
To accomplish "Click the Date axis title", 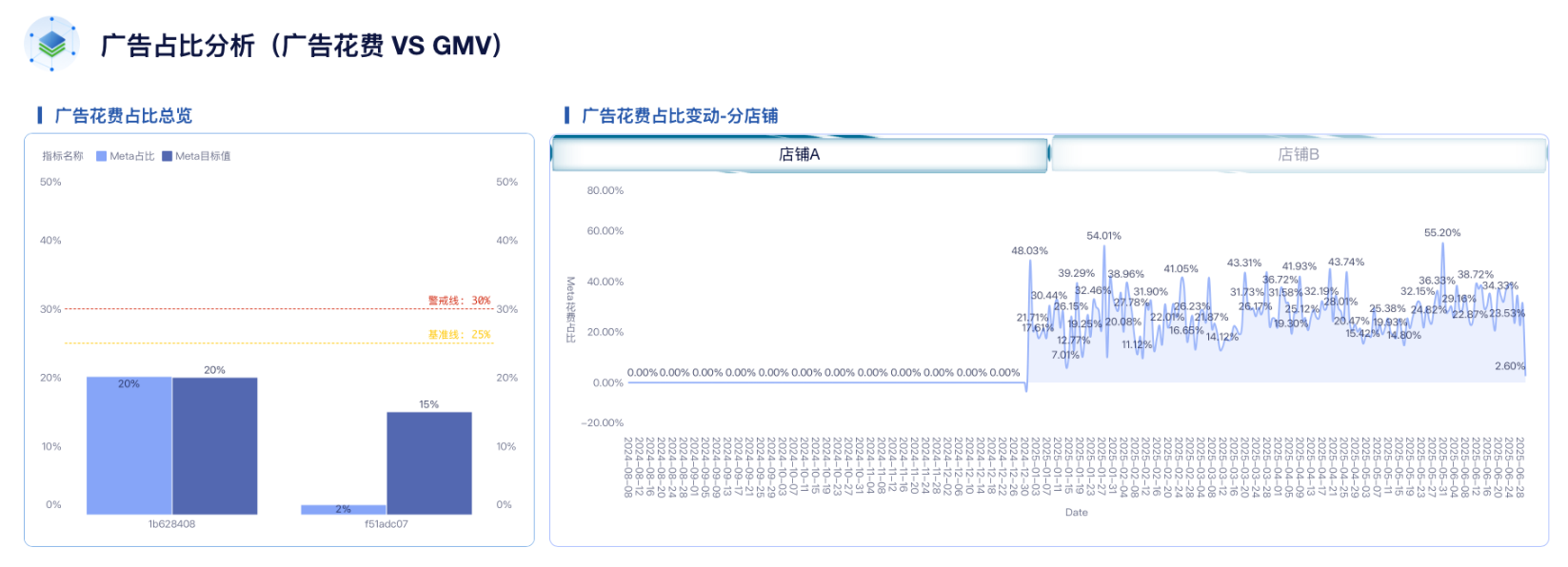I will click(1076, 513).
